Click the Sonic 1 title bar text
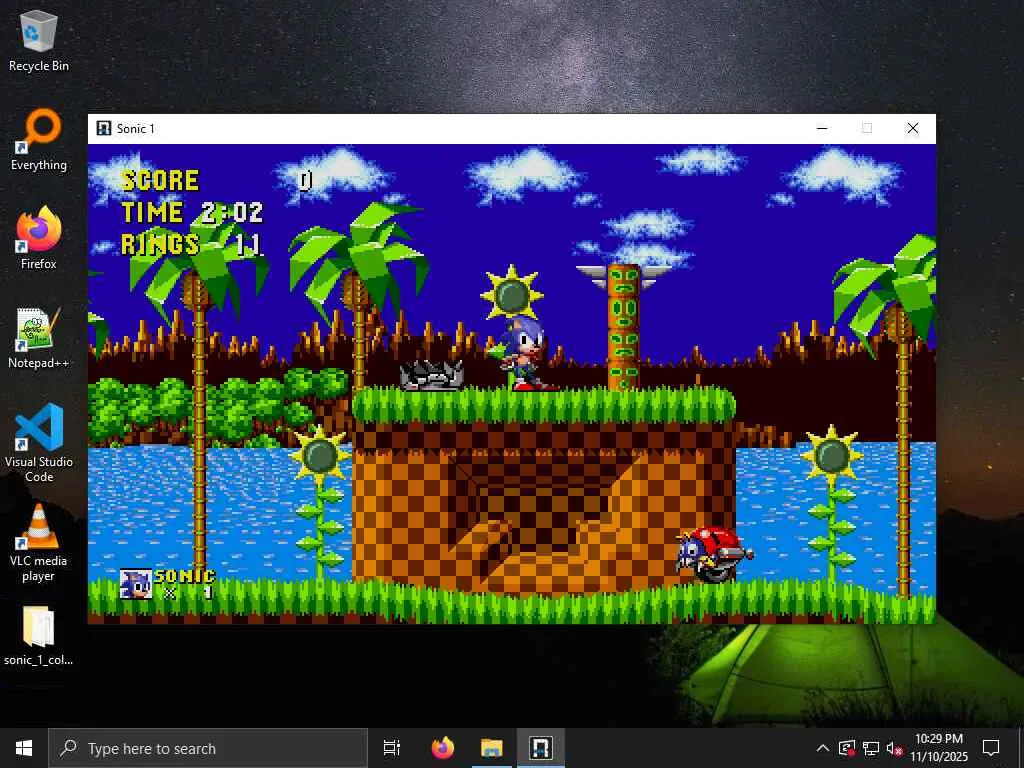 (136, 129)
